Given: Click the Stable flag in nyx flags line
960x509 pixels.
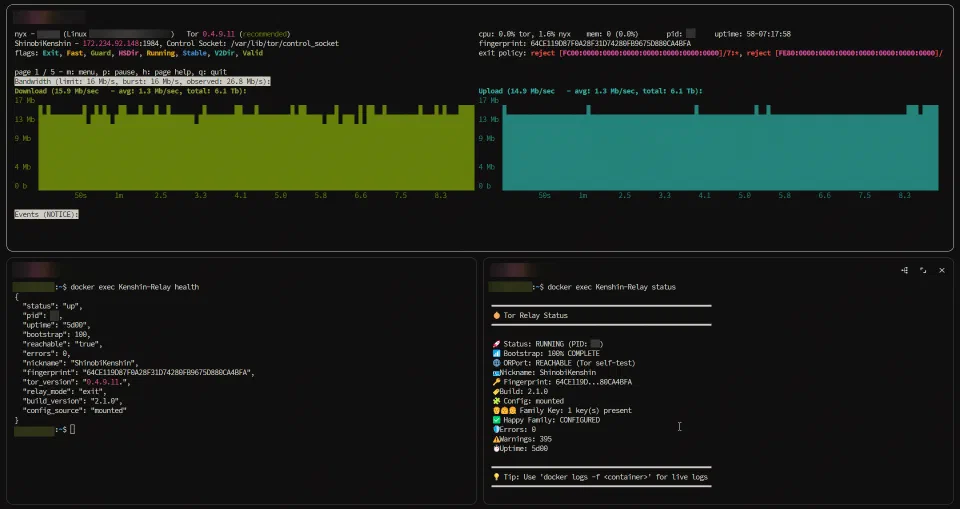Looking at the screenshot, I should 195,53.
